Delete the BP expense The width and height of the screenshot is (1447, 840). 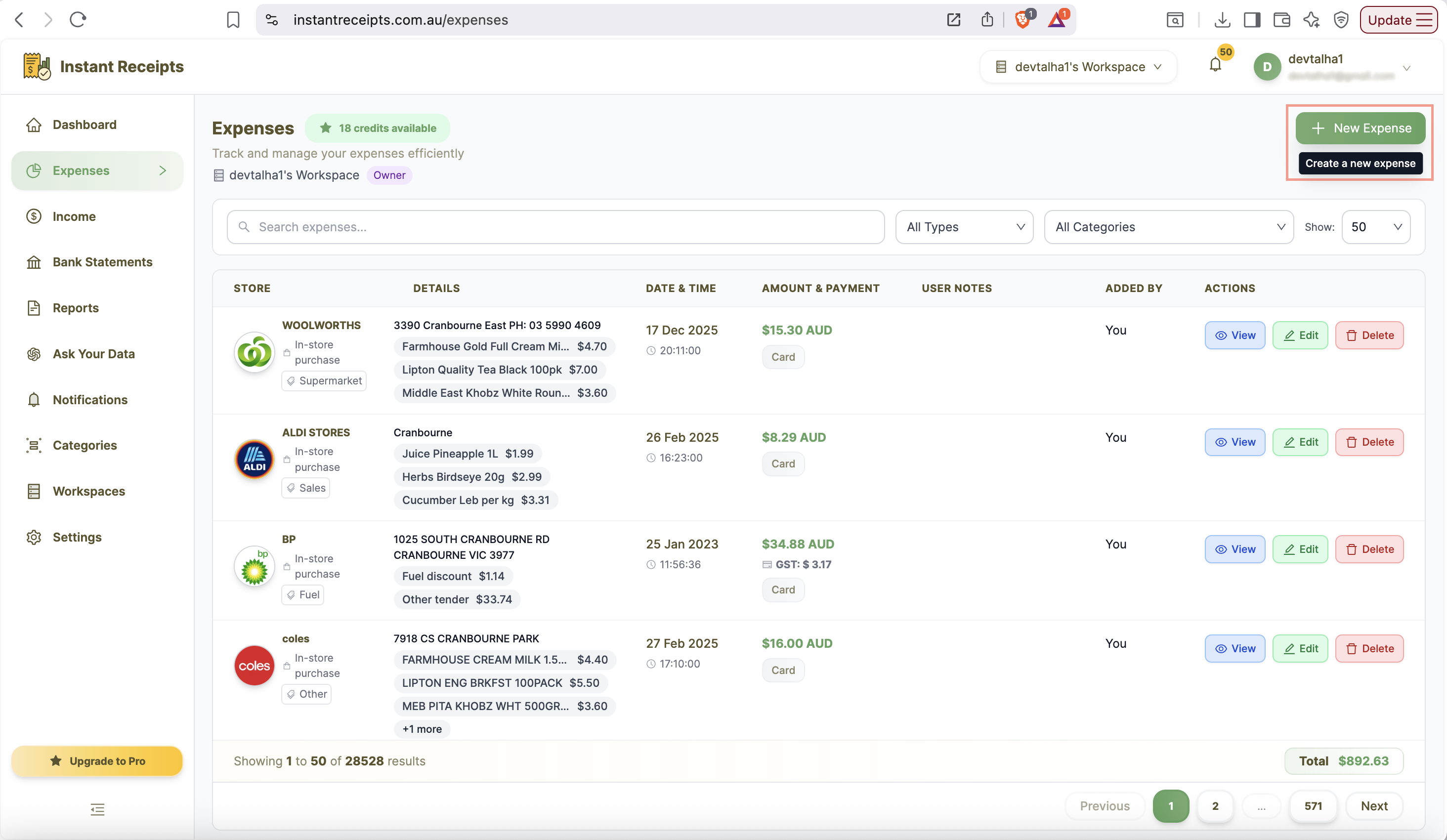(1369, 549)
